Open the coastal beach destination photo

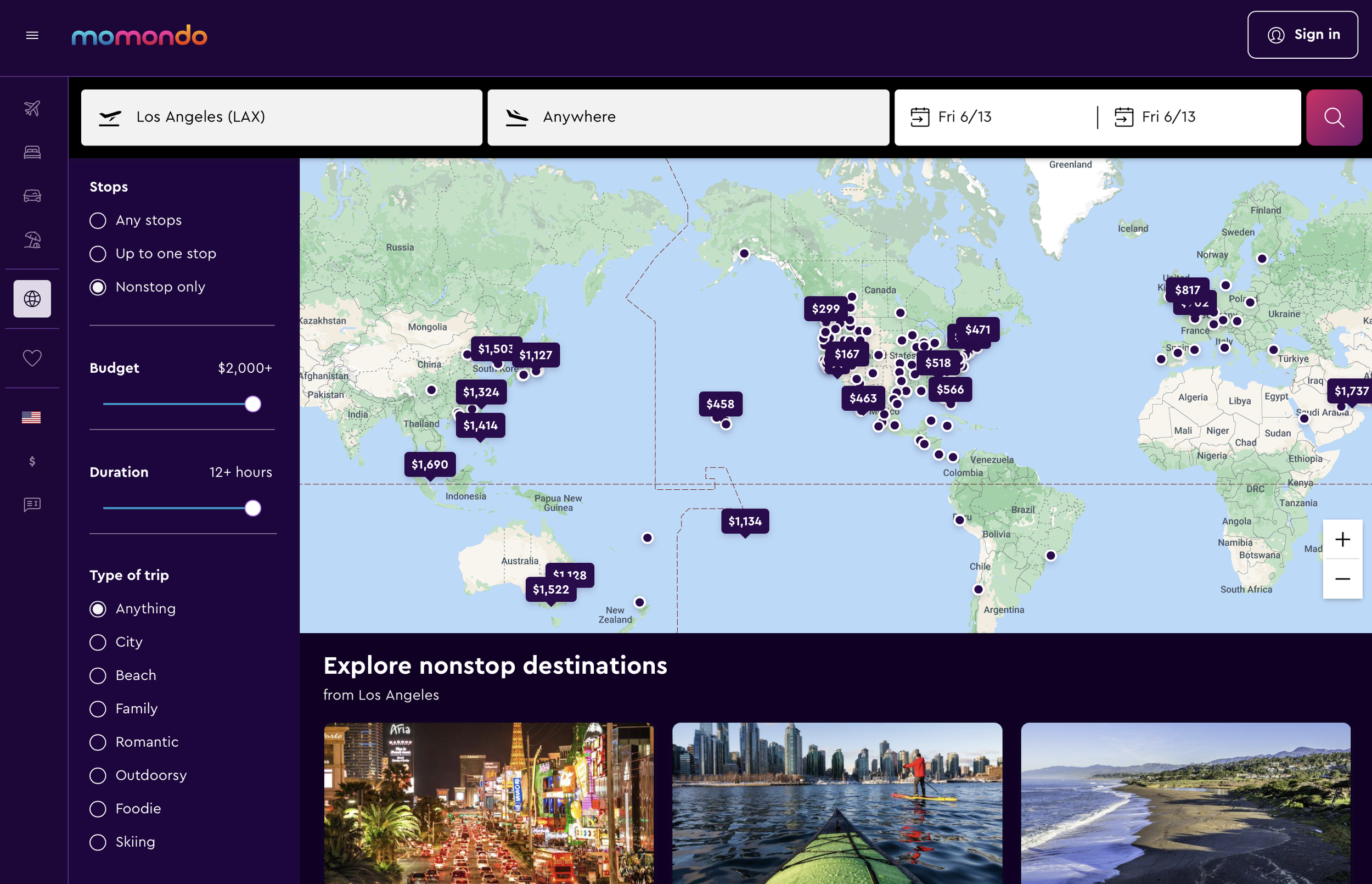click(1185, 803)
